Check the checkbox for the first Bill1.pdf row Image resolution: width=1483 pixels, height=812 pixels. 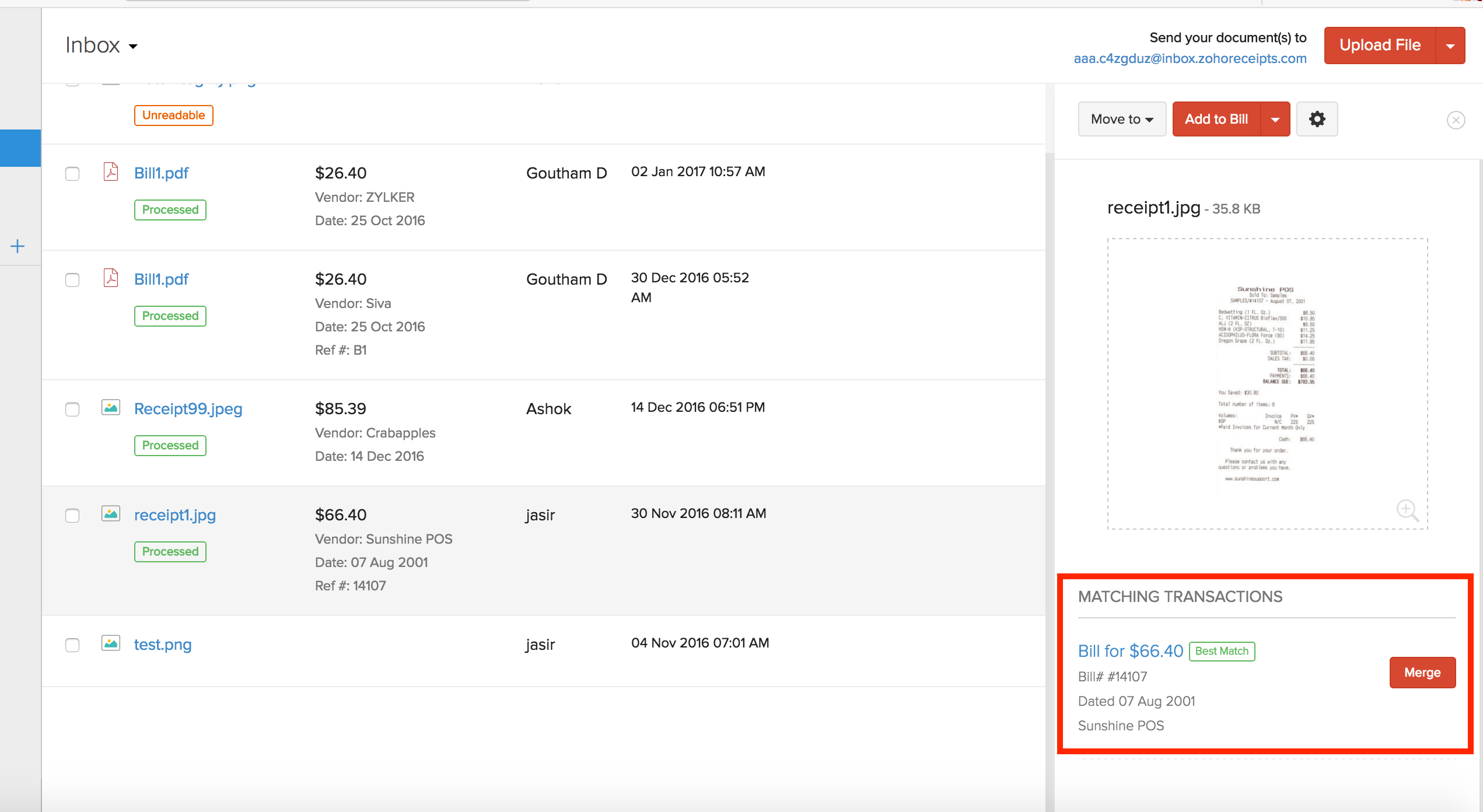coord(72,173)
